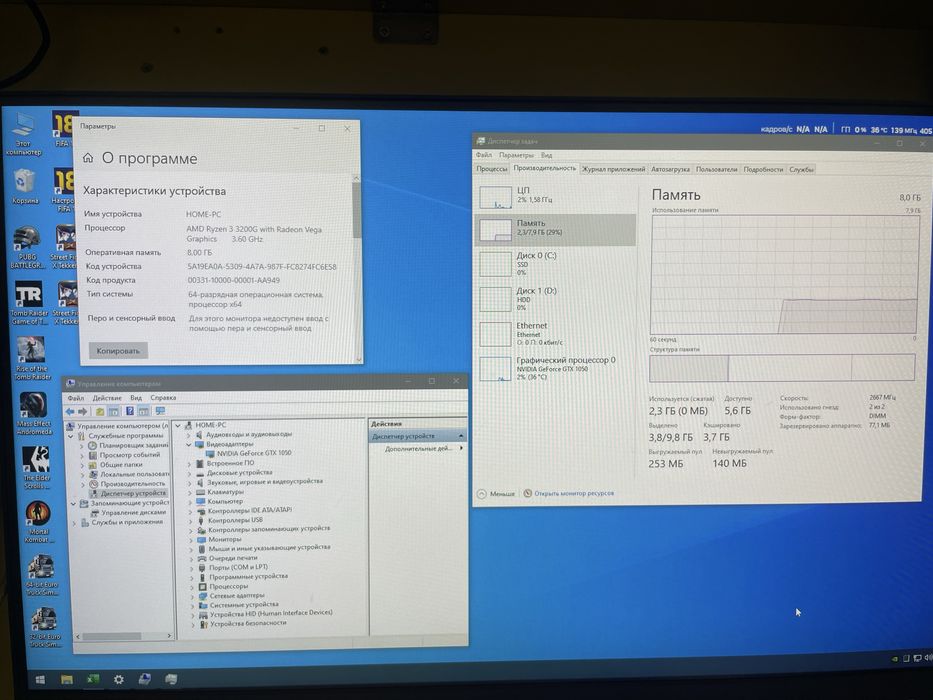The width and height of the screenshot is (933, 700).
Task: Select ЦП in the performance sidebar
Action: pyautogui.click(x=555, y=196)
